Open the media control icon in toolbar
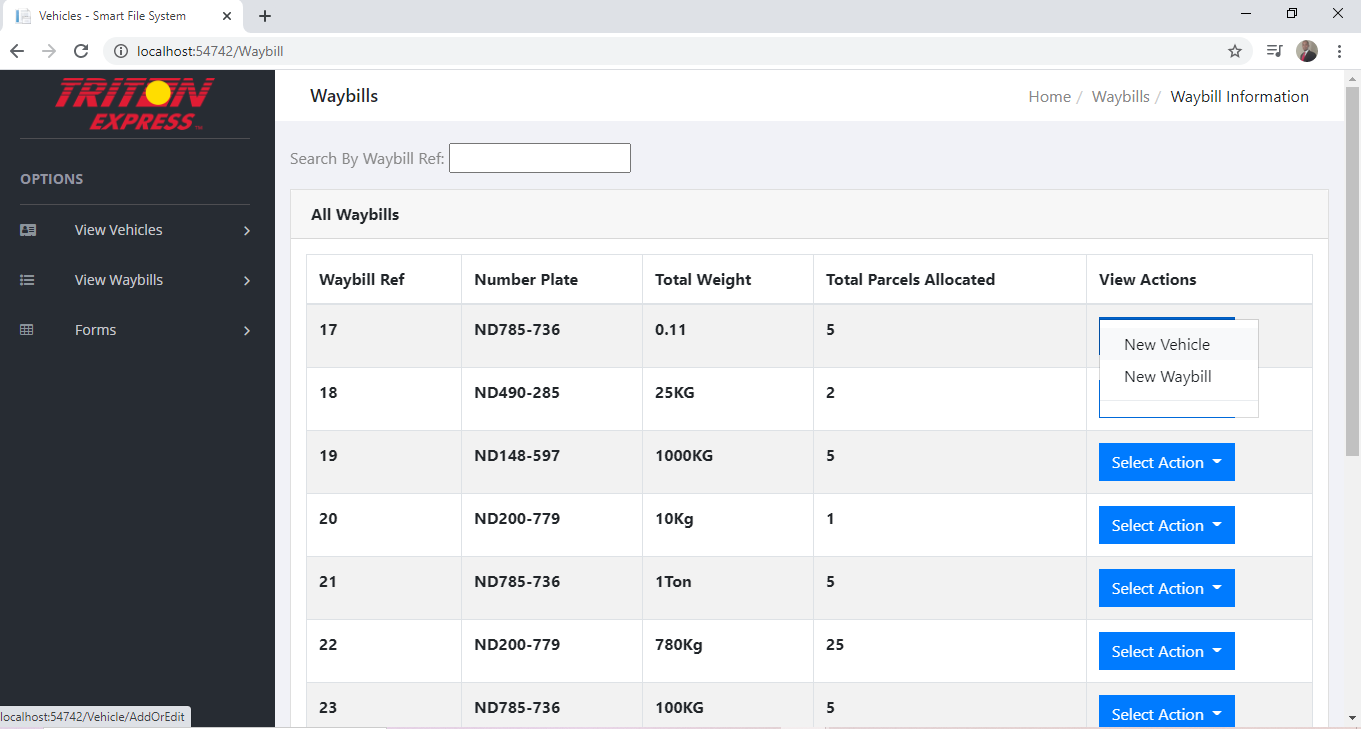 click(x=1274, y=51)
